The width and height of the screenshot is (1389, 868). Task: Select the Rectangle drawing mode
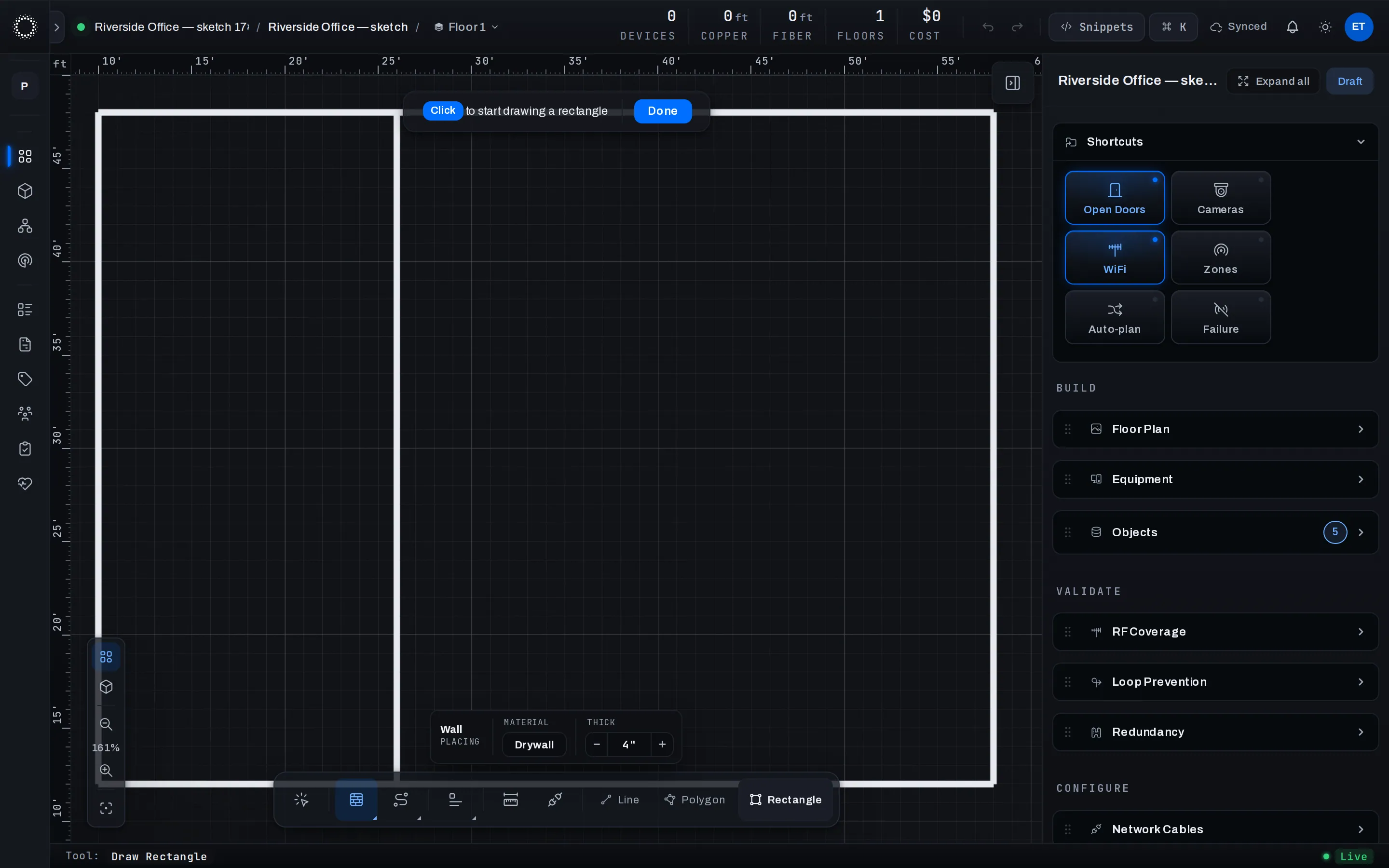tap(786, 800)
